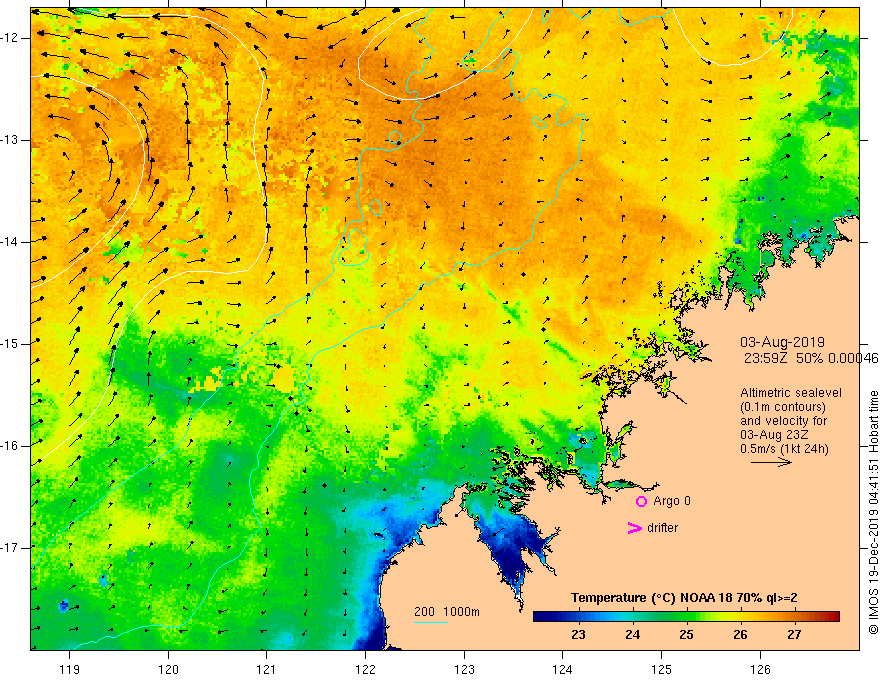Click the 26 tick label on the color bar
This screenshot has height=680, width=880.
click(x=740, y=635)
